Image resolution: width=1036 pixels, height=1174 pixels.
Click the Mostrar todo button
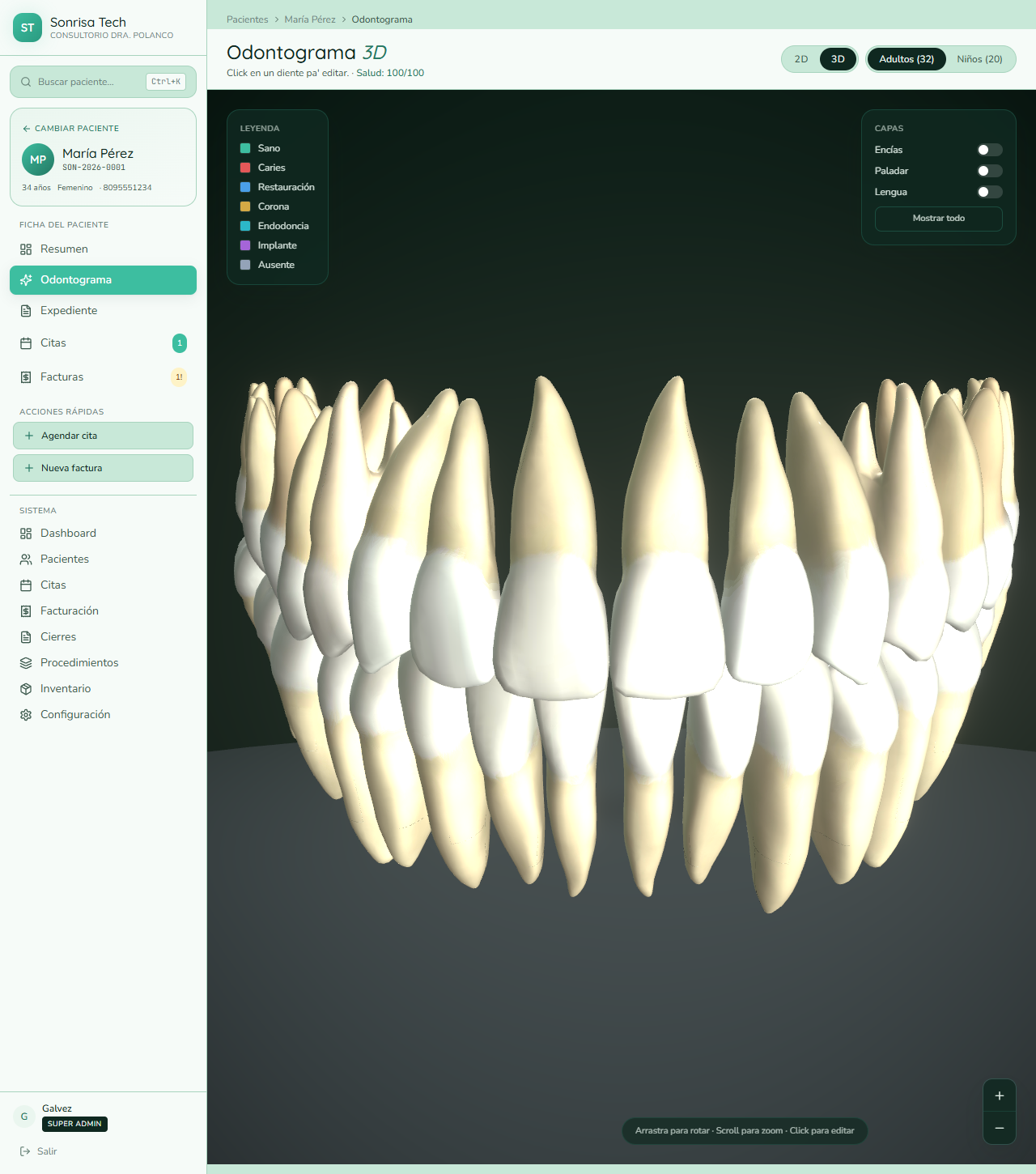pyautogui.click(x=939, y=219)
